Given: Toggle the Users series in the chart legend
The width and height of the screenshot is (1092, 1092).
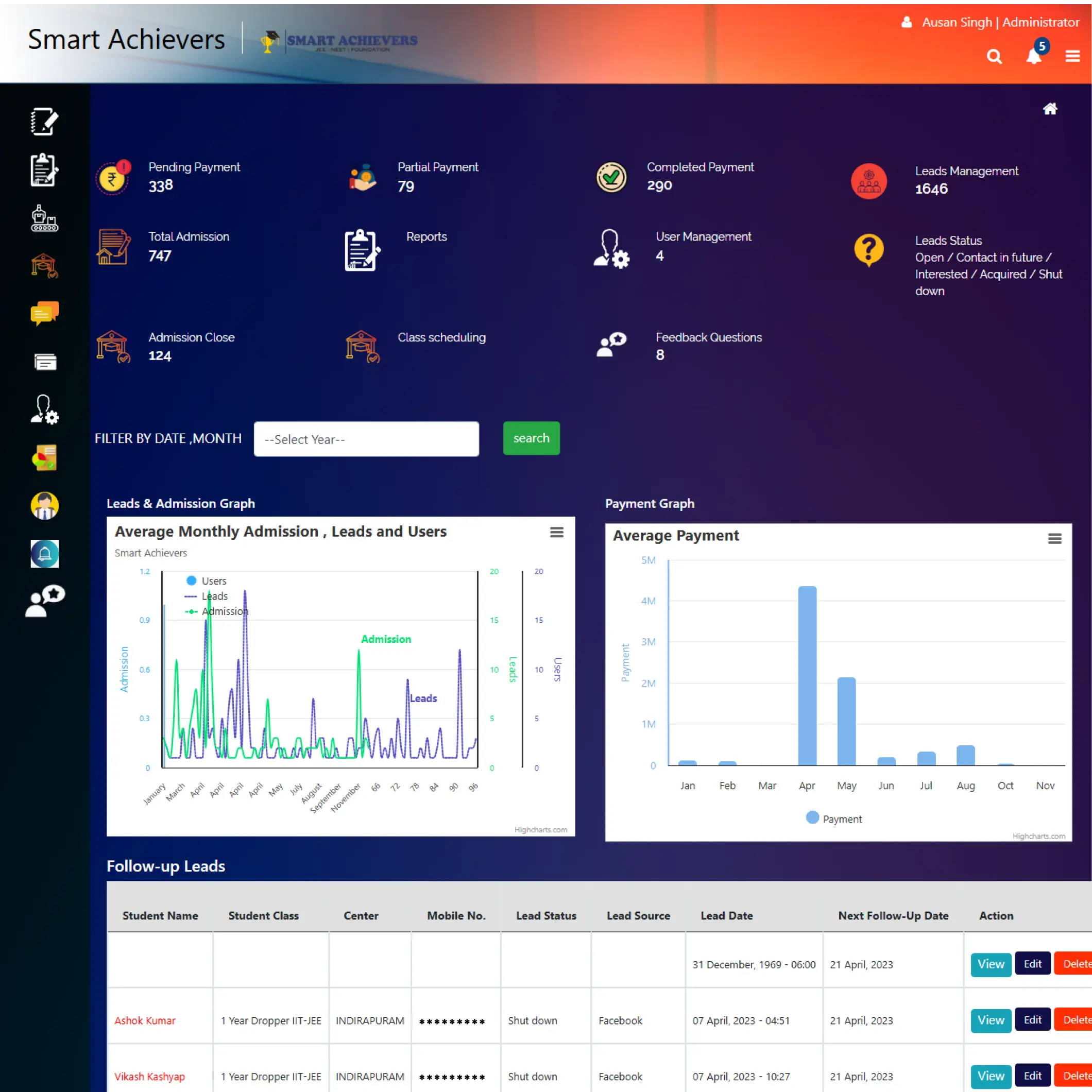Looking at the screenshot, I should 213,581.
